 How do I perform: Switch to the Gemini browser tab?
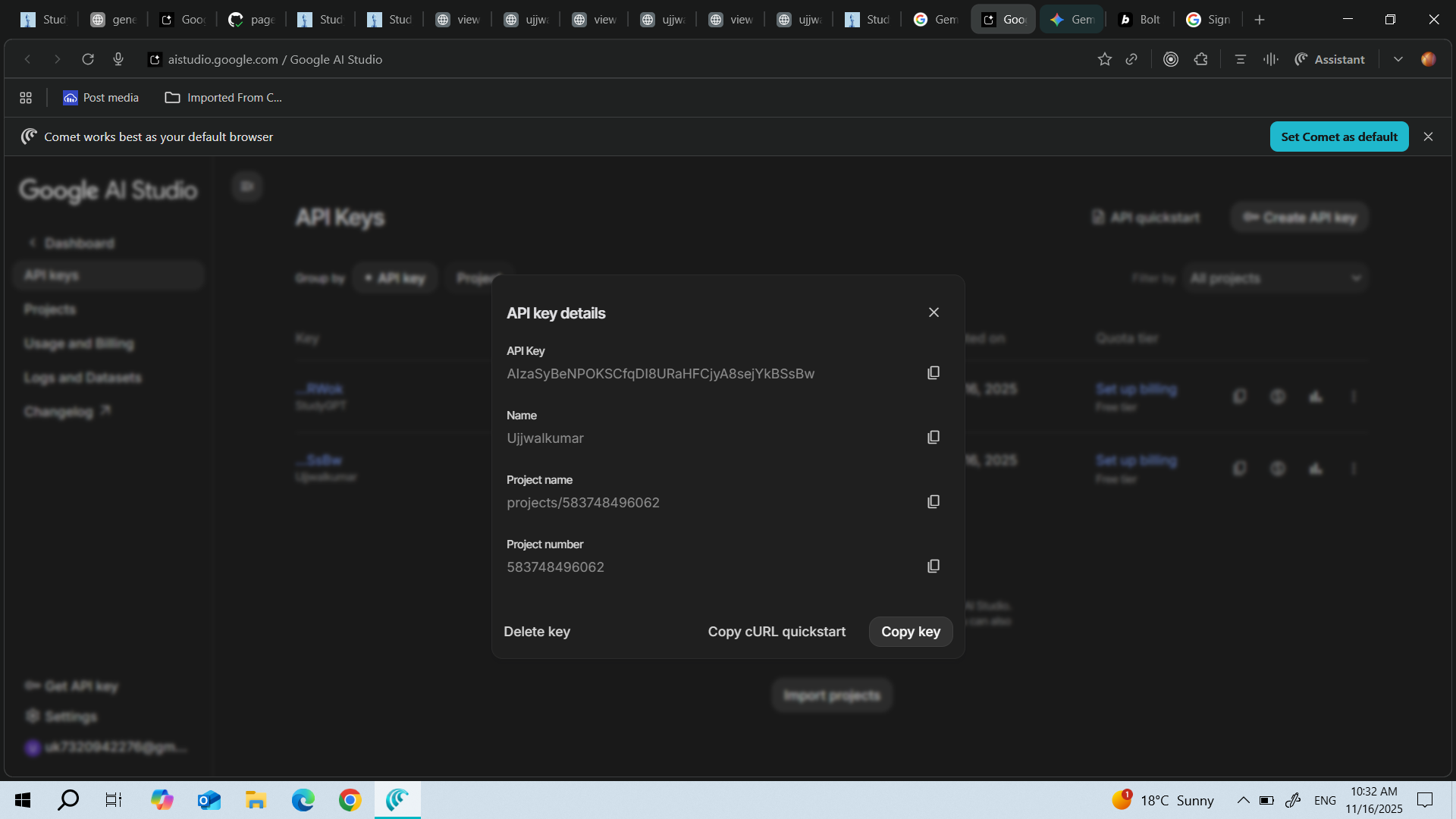tap(1072, 19)
